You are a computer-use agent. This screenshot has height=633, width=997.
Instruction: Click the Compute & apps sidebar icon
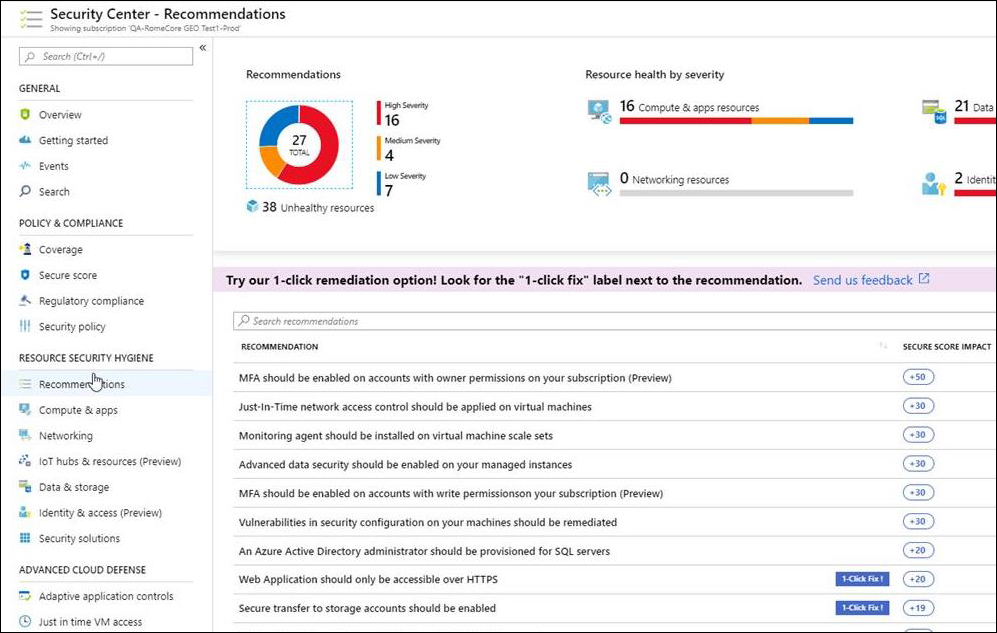click(x=25, y=410)
